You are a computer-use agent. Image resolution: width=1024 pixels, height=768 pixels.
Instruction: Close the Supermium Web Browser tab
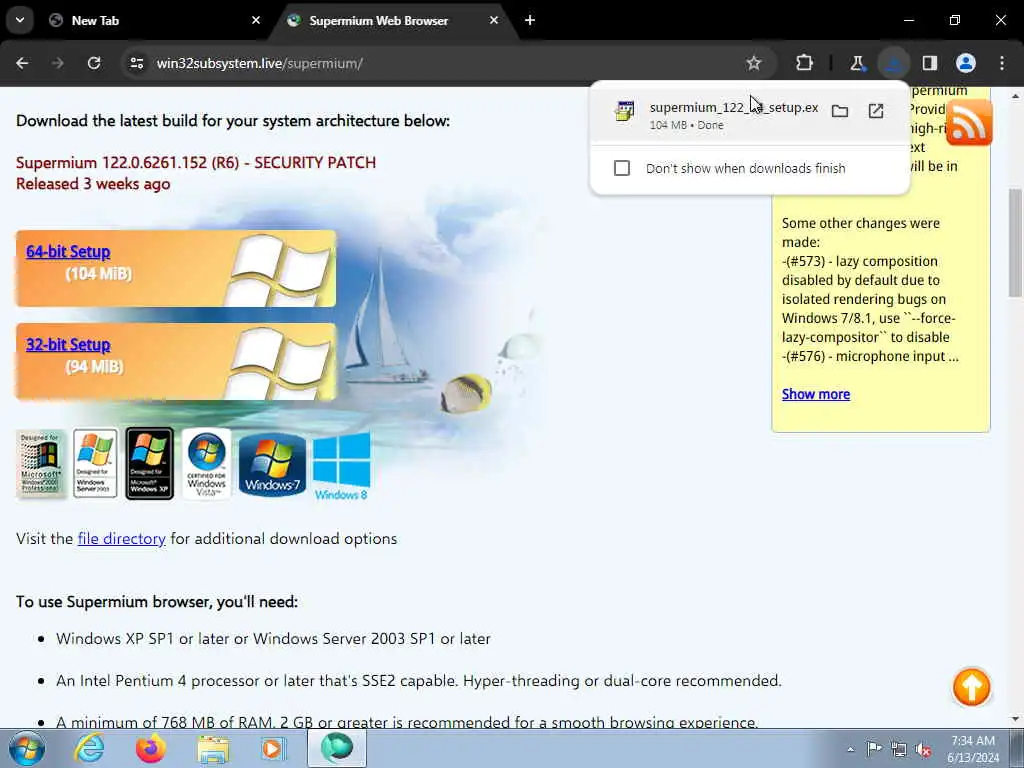pos(494,20)
